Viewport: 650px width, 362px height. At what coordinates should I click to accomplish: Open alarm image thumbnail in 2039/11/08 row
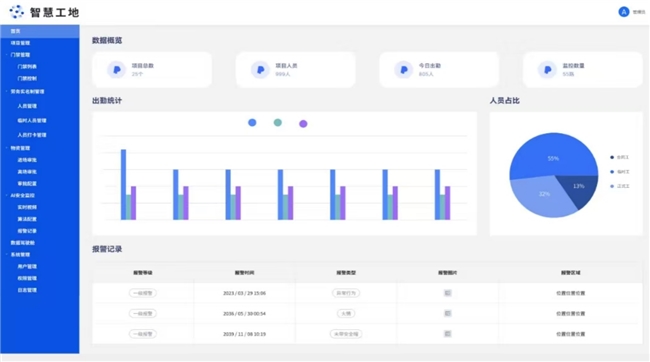[447, 334]
